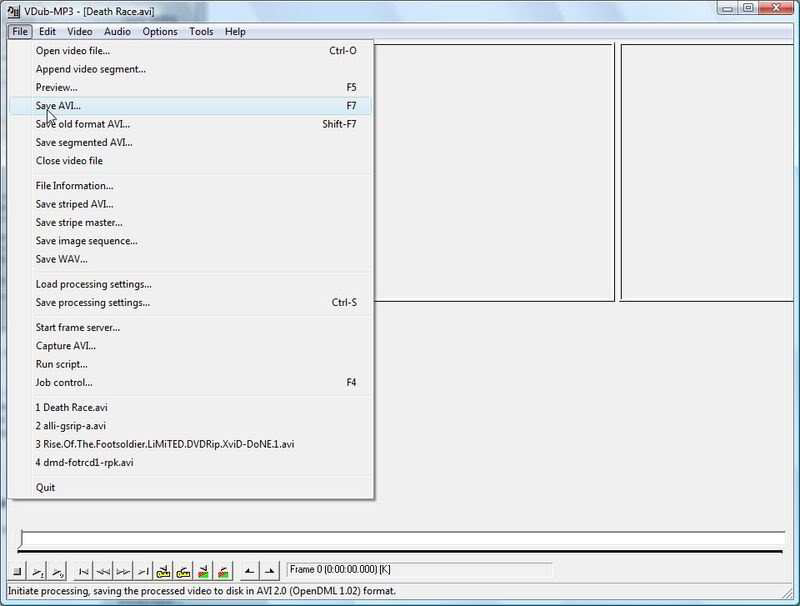Mark selection end point

tap(269, 571)
